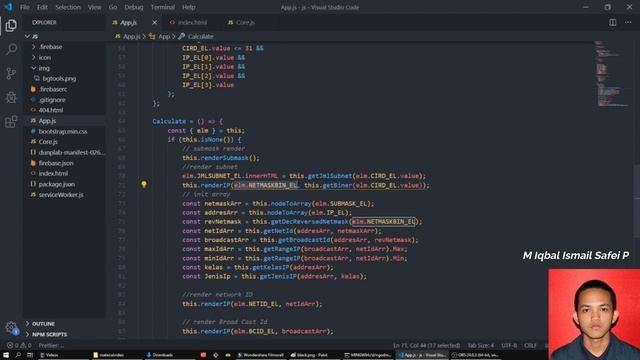
Task: Open the Downloads taskbar window
Action: coord(160,355)
